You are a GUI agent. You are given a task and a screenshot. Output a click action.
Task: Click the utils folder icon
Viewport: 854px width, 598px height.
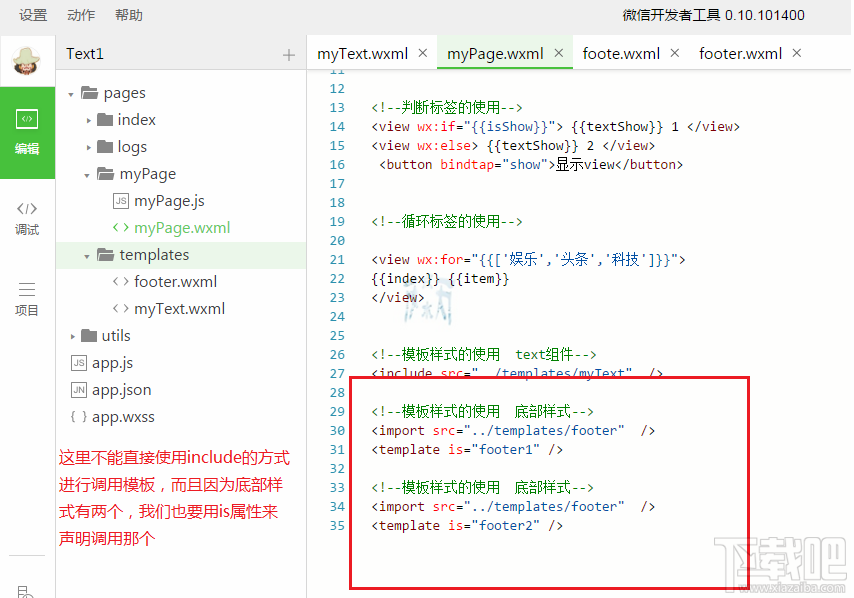tap(89, 335)
